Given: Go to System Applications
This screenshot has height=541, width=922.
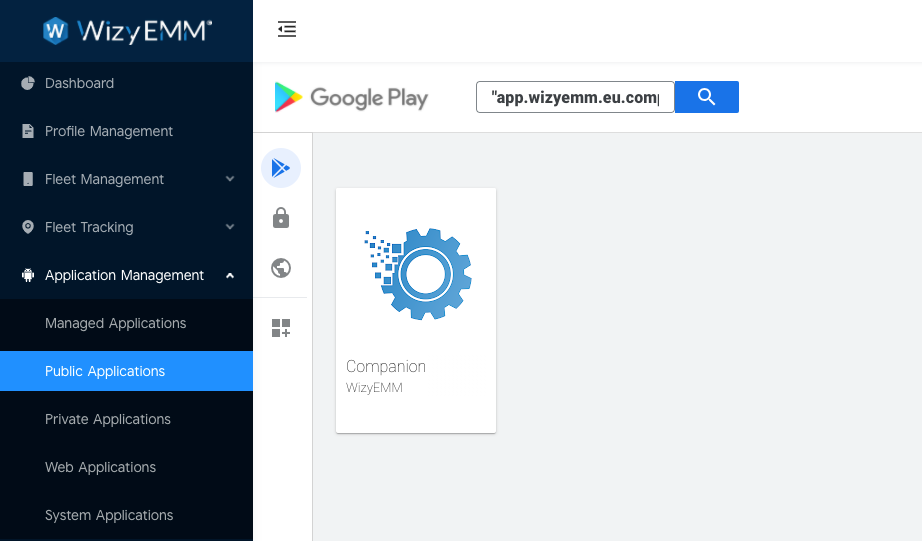Looking at the screenshot, I should pos(126,515).
